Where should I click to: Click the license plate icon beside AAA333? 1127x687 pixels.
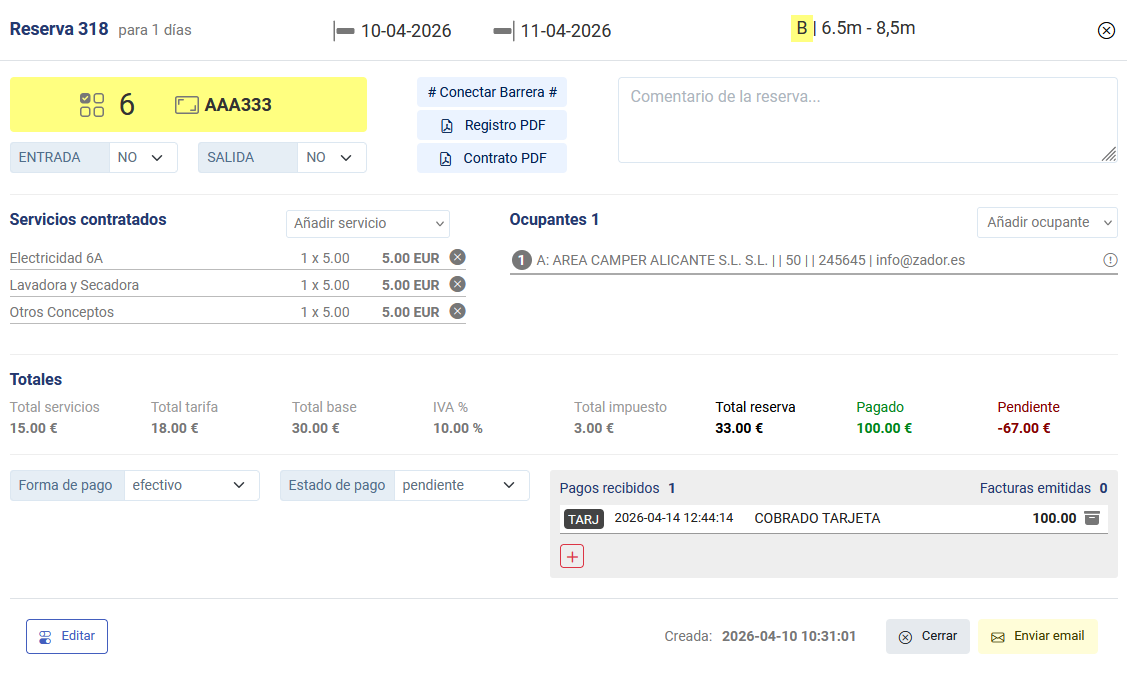[186, 105]
